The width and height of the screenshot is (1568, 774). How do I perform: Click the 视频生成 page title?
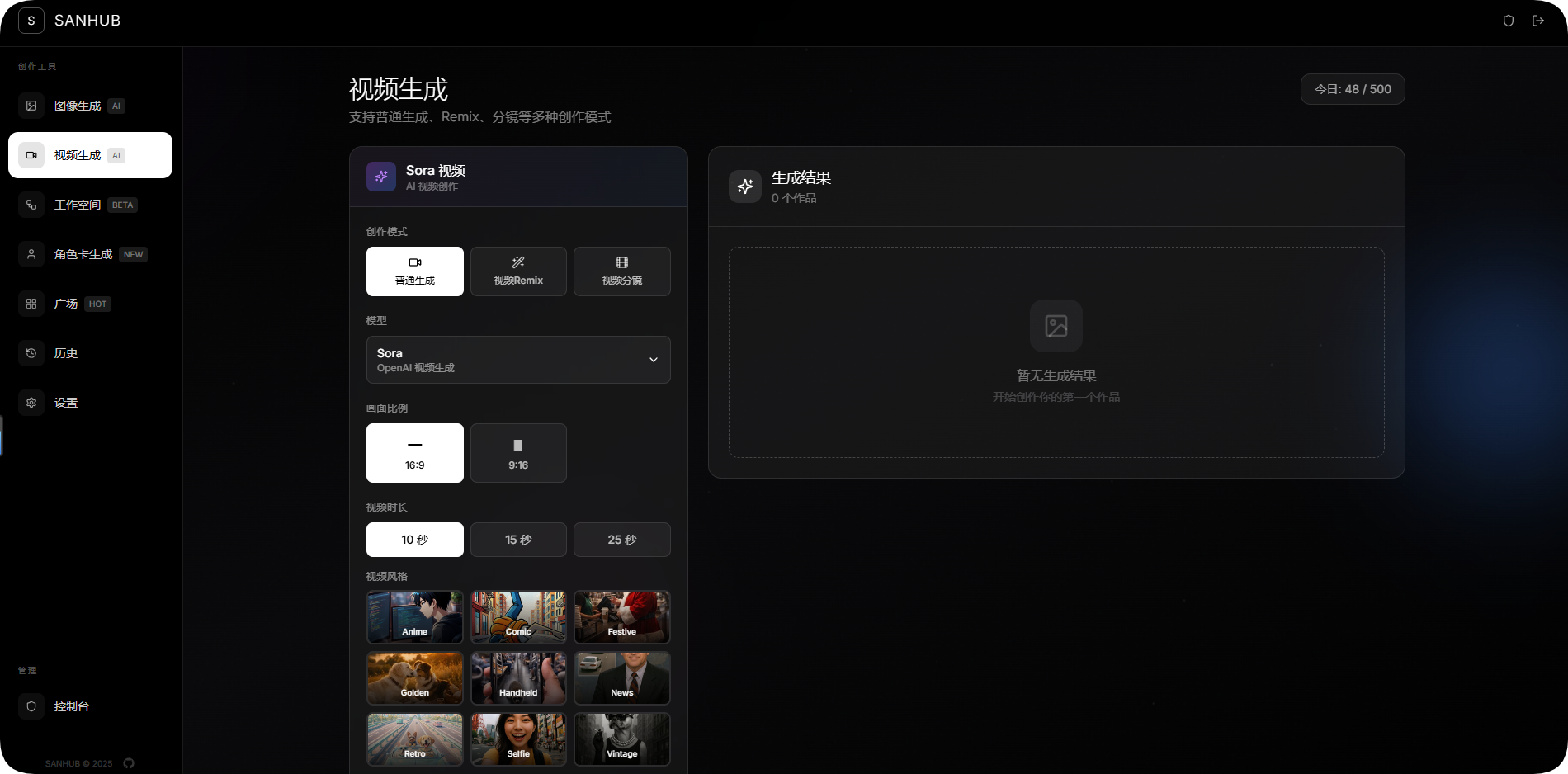pyautogui.click(x=399, y=89)
